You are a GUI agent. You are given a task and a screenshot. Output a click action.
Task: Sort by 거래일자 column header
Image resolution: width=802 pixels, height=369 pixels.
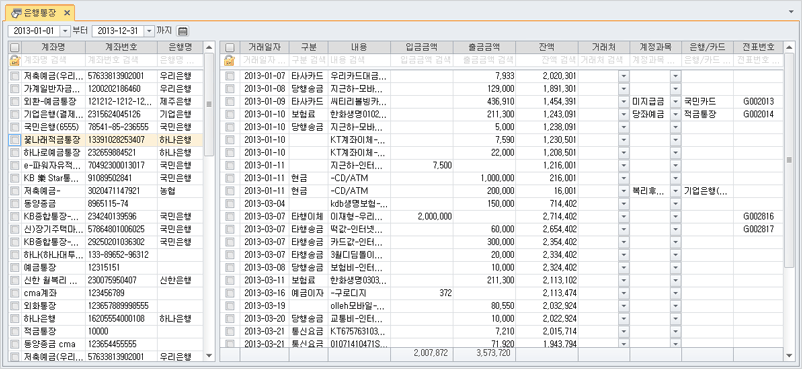pos(264,47)
